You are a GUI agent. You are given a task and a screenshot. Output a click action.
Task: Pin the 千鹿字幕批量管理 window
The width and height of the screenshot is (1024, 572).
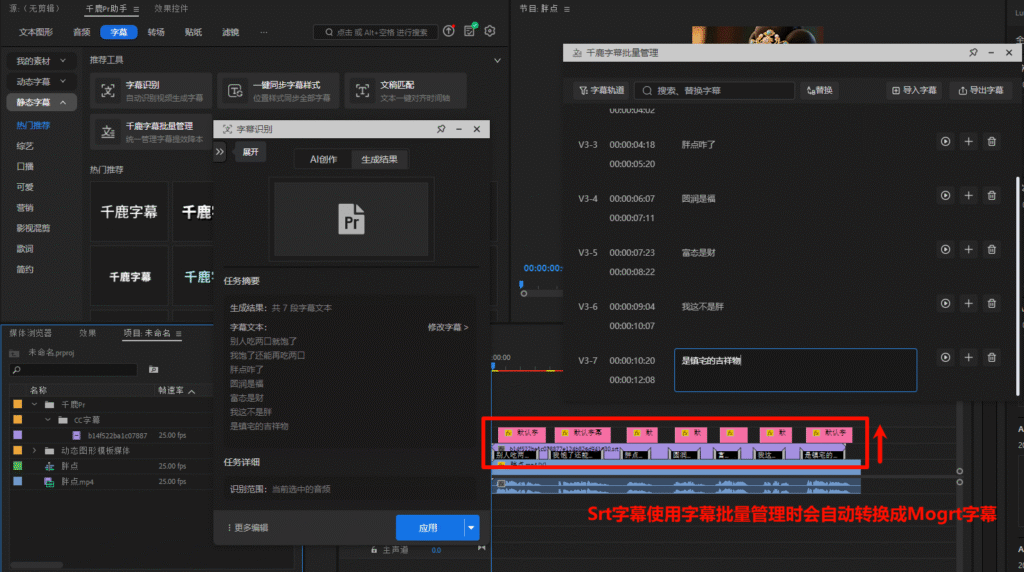(x=973, y=52)
